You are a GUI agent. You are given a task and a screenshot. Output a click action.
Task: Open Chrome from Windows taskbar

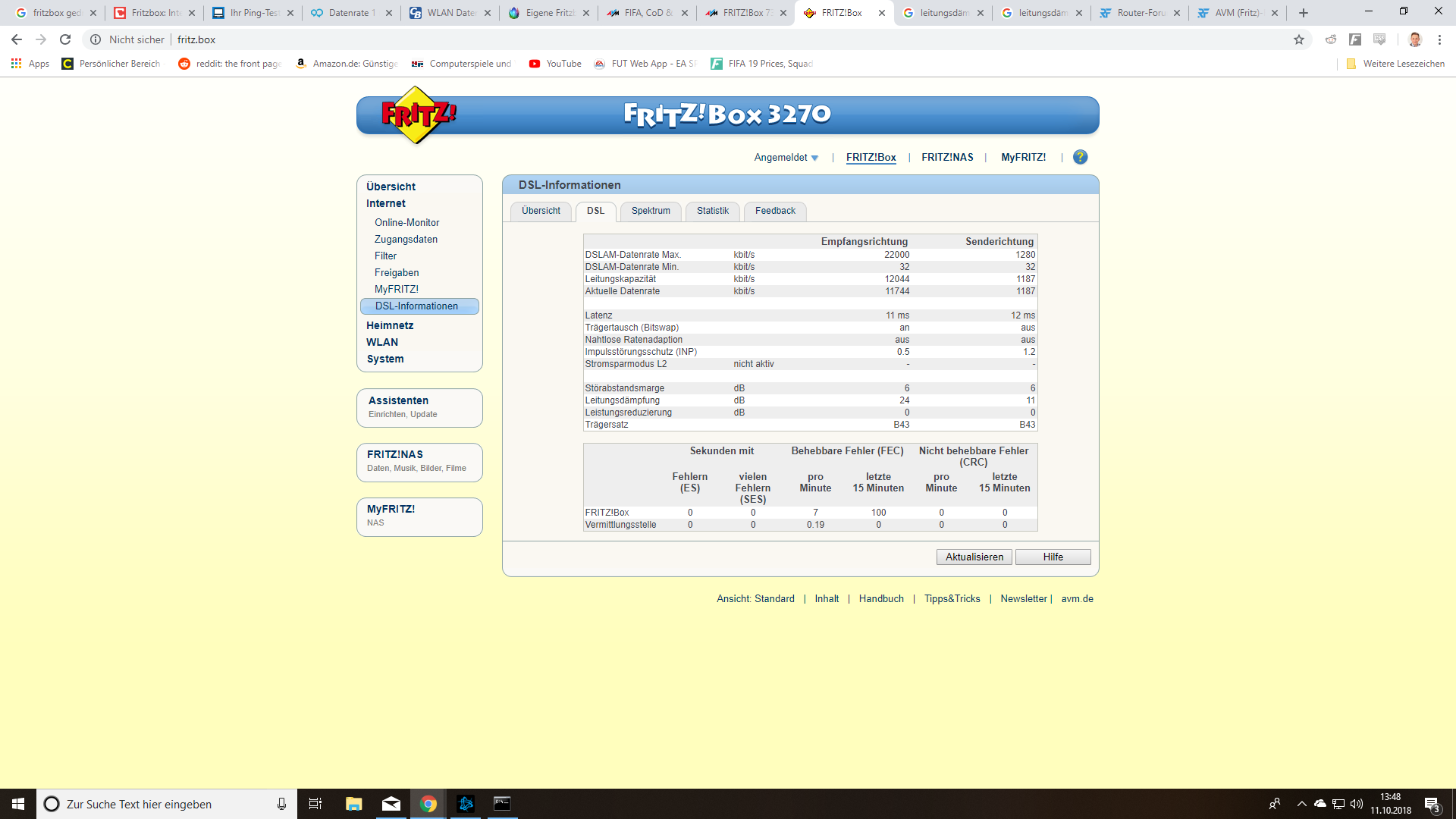click(x=428, y=804)
